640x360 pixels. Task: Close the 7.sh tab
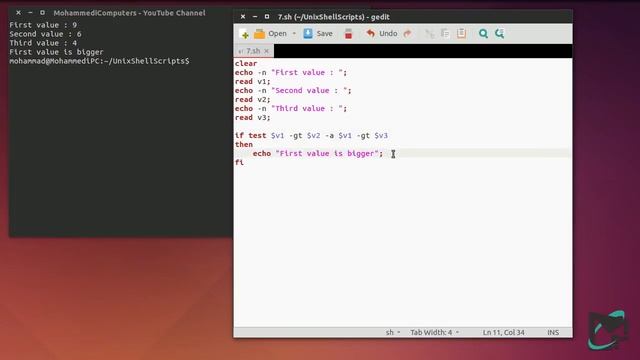coord(267,51)
